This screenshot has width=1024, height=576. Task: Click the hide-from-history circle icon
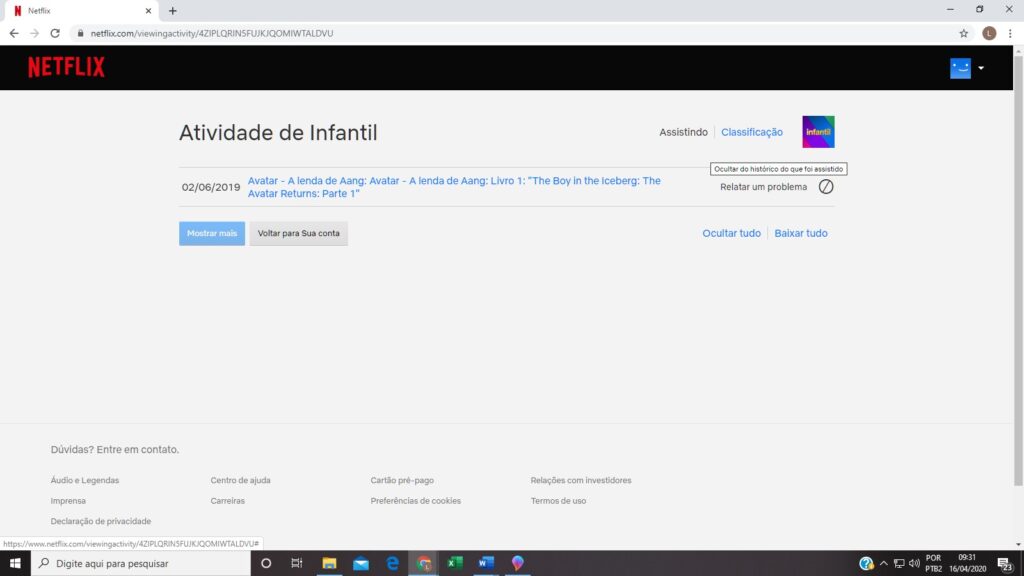tap(825, 187)
